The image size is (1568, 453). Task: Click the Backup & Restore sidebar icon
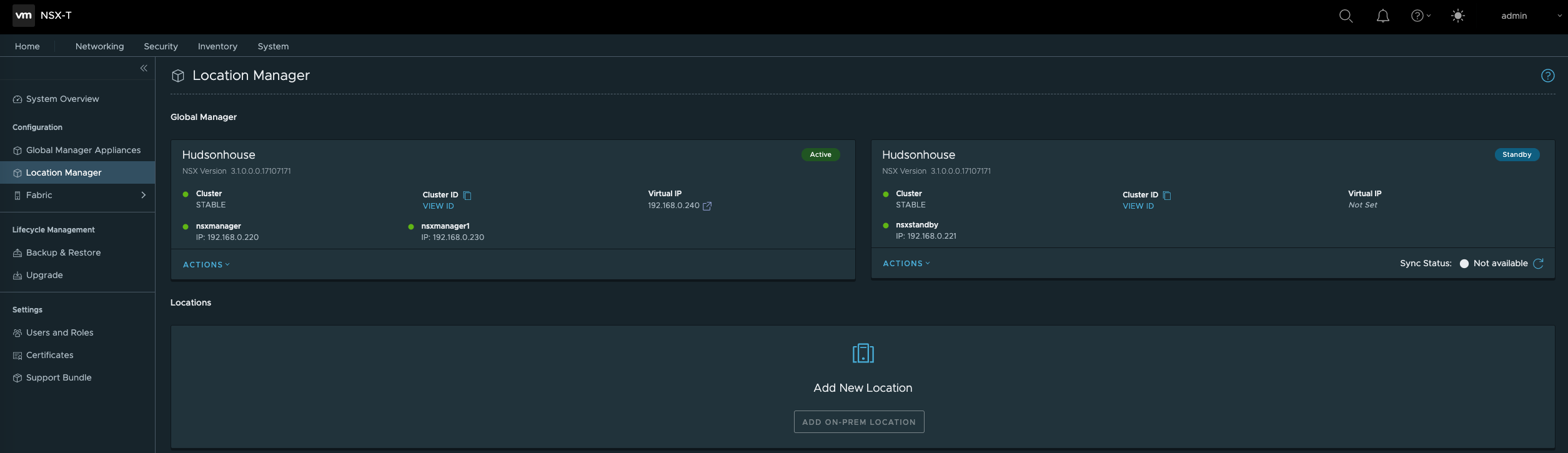pyautogui.click(x=17, y=253)
